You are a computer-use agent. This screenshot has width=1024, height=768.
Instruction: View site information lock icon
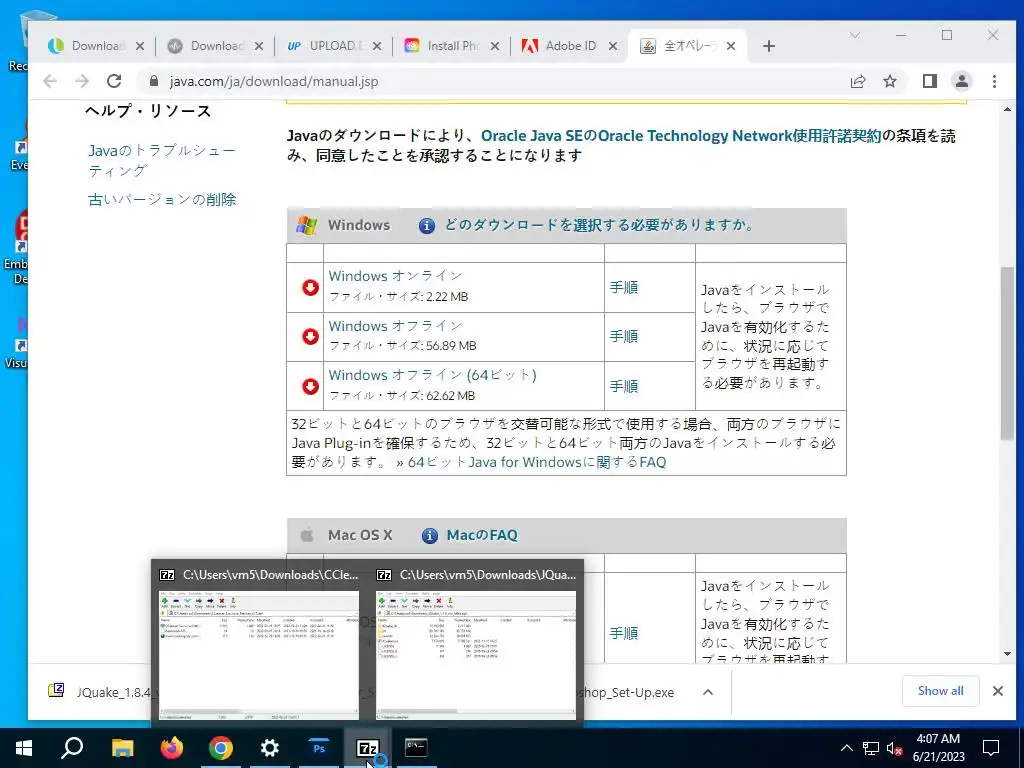[x=154, y=81]
